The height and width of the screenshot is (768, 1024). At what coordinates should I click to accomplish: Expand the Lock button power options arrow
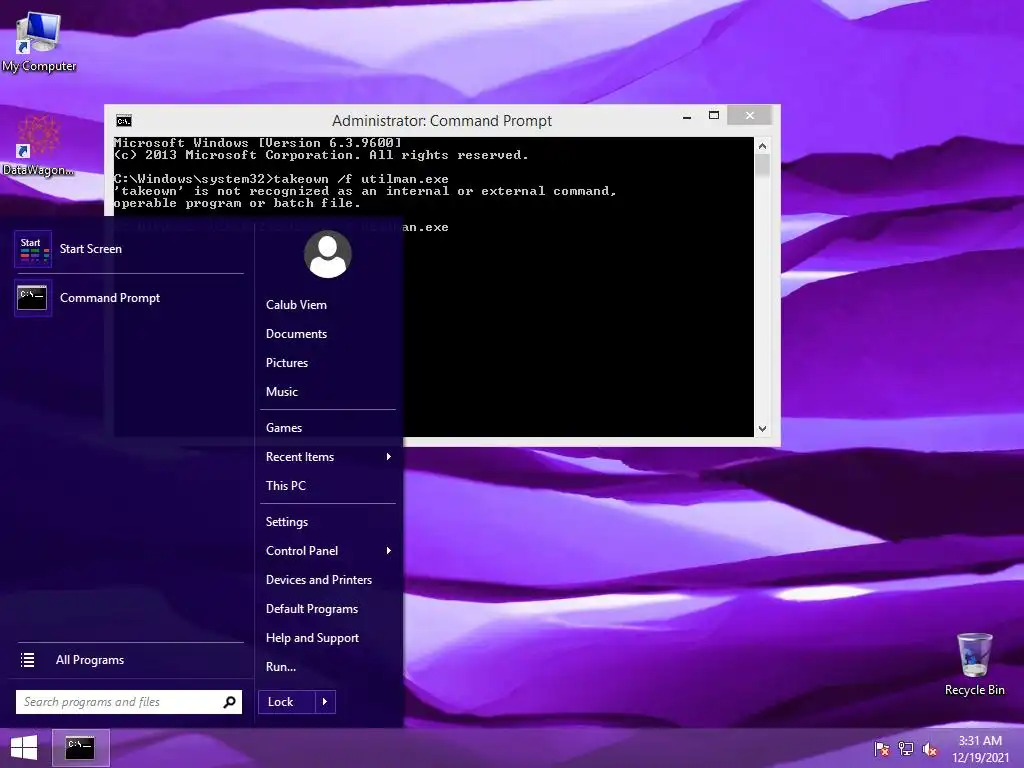325,702
